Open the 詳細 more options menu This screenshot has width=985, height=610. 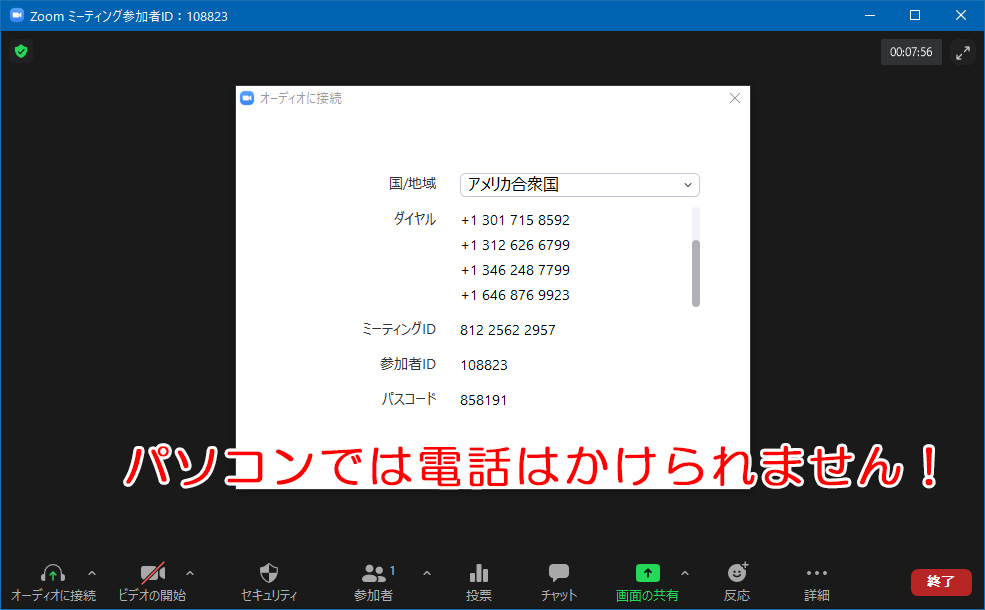click(x=817, y=574)
